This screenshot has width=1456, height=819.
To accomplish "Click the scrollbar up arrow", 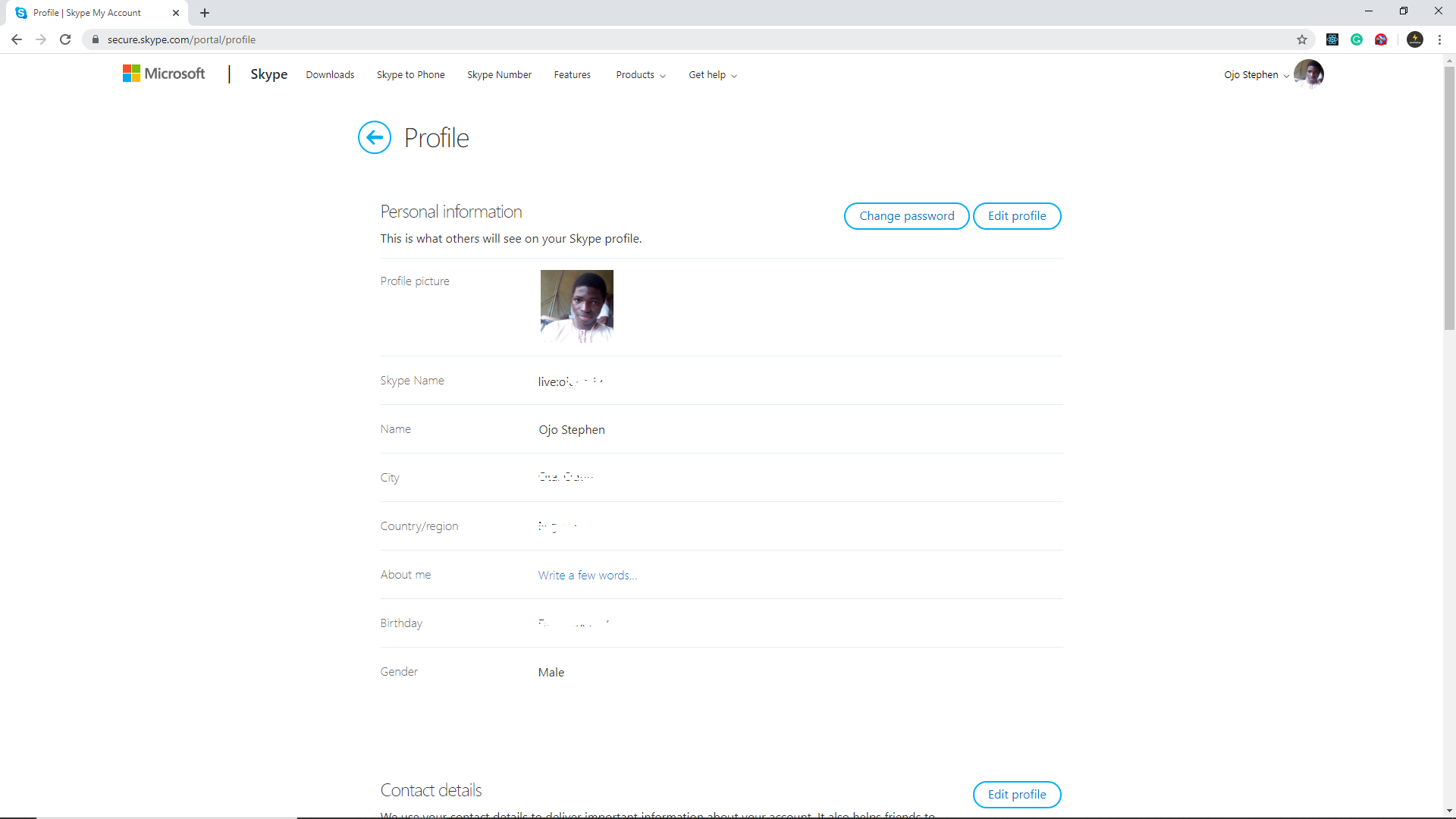I will pyautogui.click(x=1449, y=61).
